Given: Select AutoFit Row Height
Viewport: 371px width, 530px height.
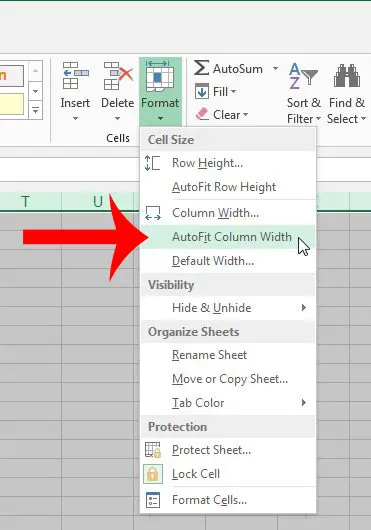Looking at the screenshot, I should (228, 187).
